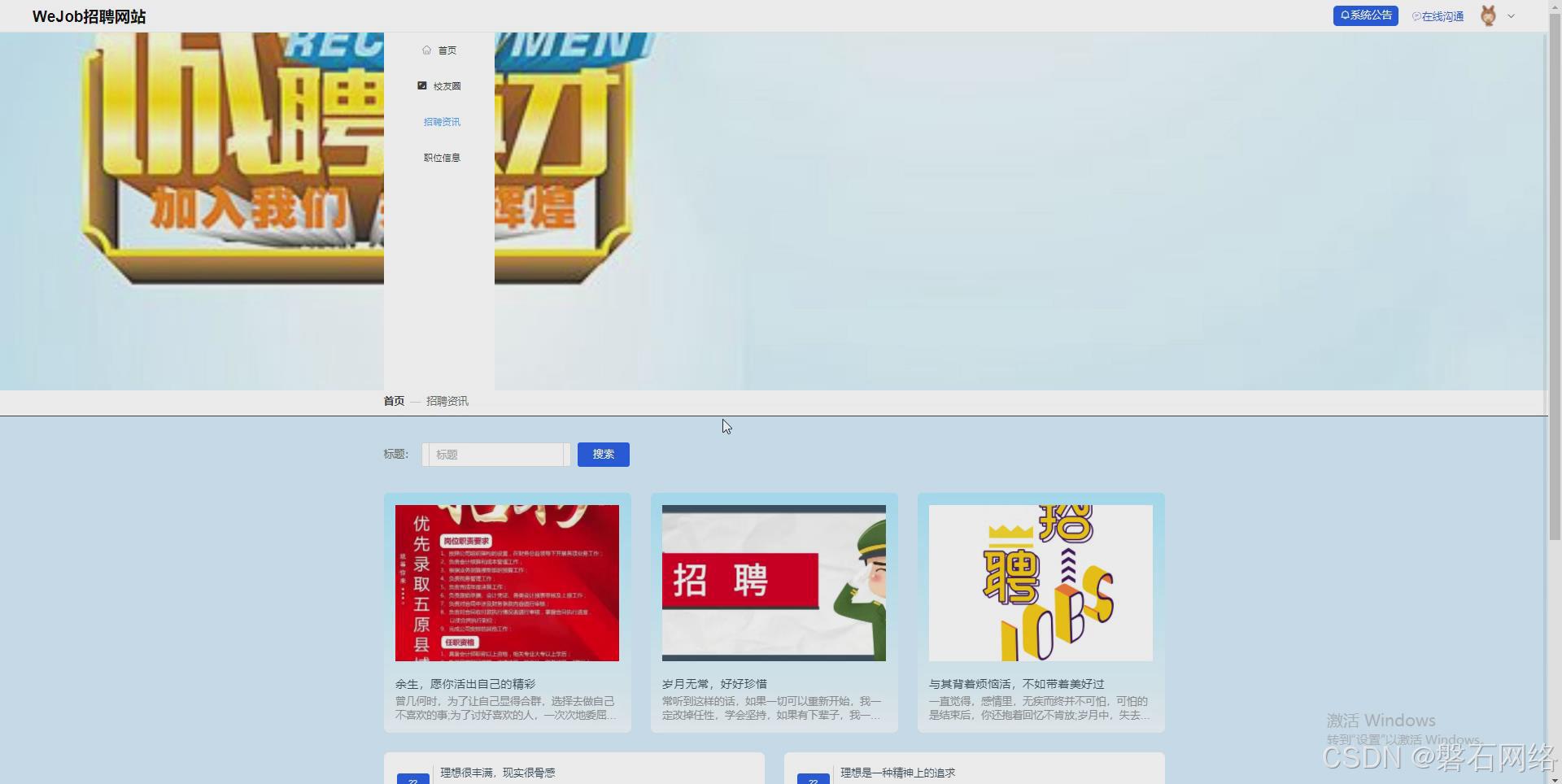This screenshot has width=1562, height=784.
Task: Open the 系统公告 announcements button
Action: (x=1365, y=15)
